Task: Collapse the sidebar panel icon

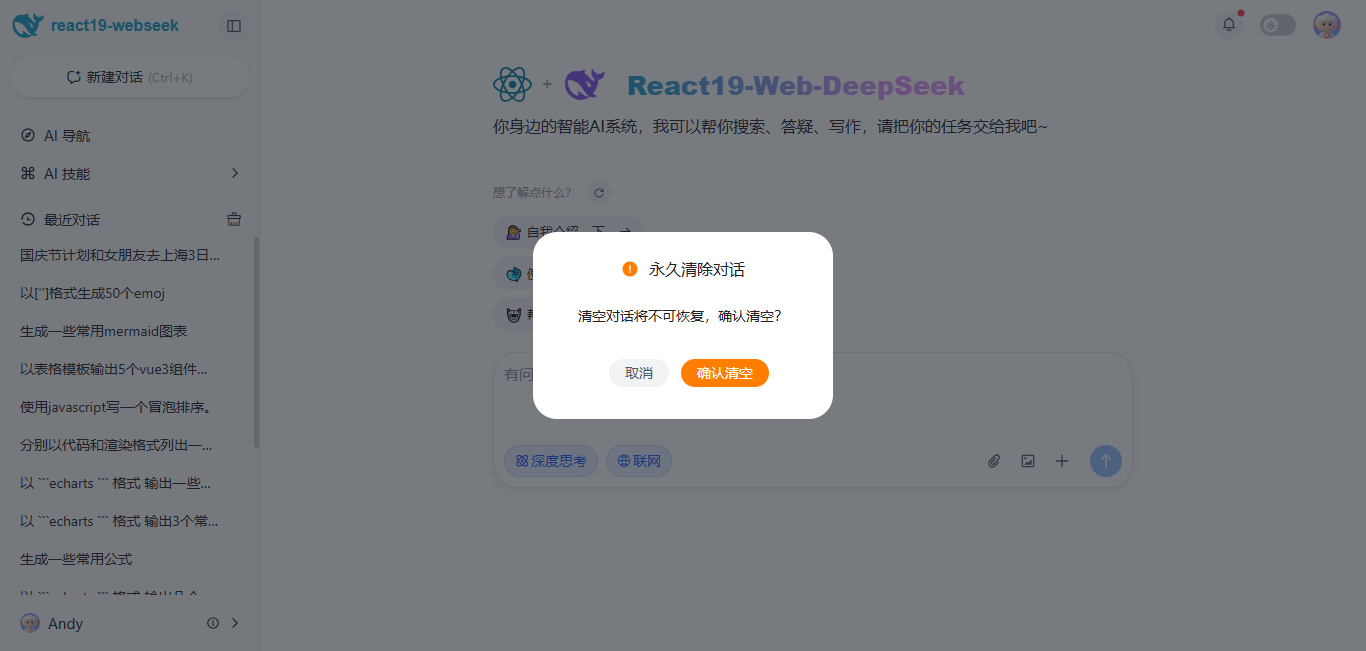Action: tap(234, 26)
